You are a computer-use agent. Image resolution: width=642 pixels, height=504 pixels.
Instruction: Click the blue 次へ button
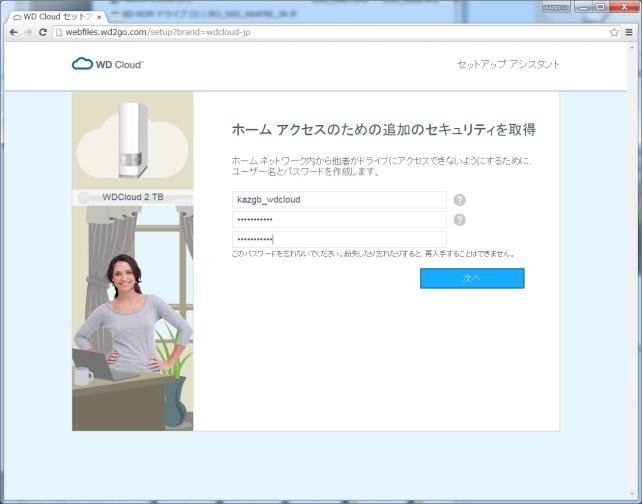click(472, 278)
